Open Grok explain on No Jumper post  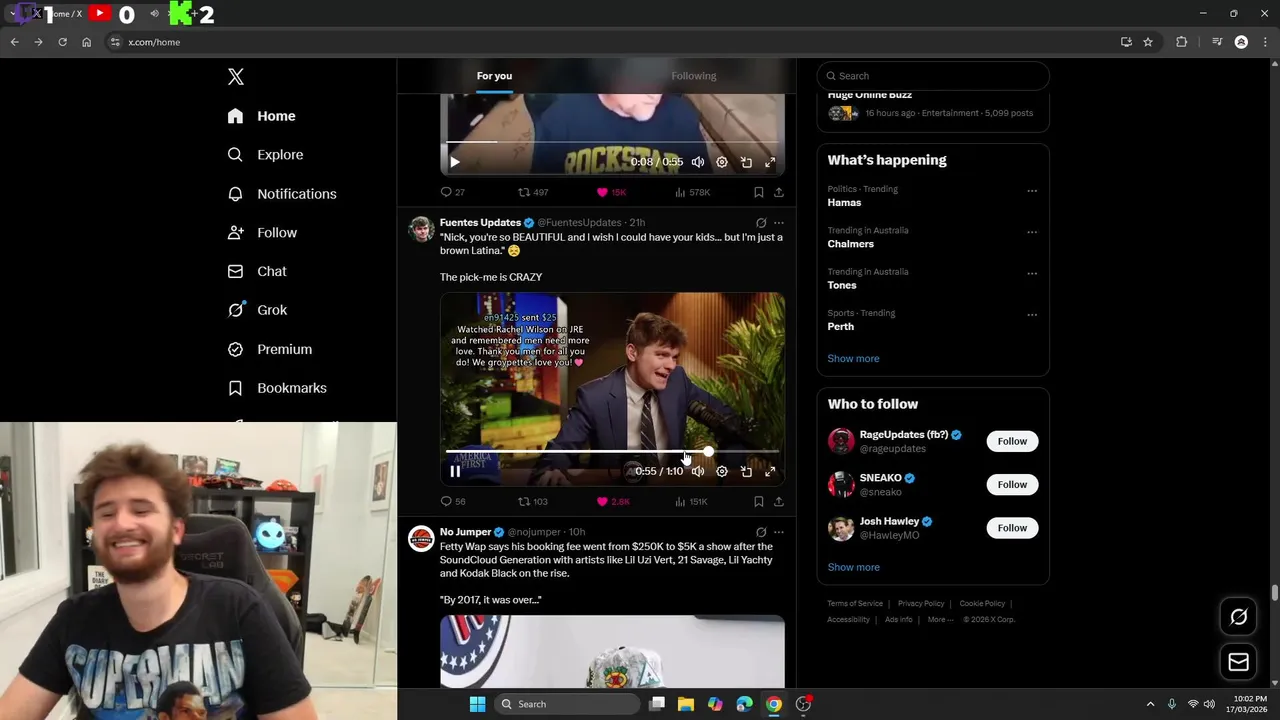pyautogui.click(x=761, y=532)
